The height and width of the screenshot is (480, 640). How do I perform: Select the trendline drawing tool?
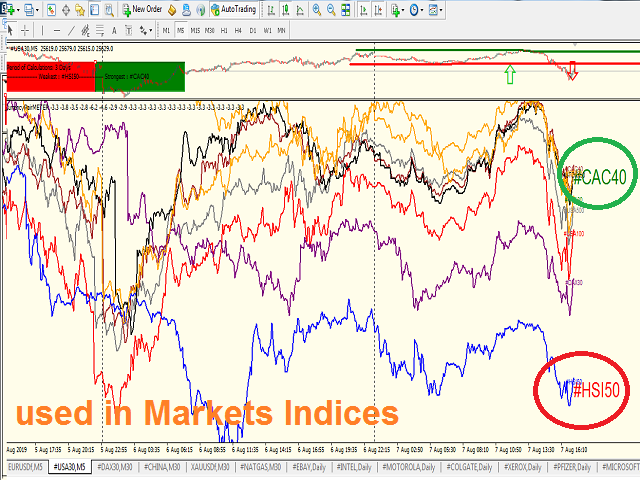tap(71, 30)
